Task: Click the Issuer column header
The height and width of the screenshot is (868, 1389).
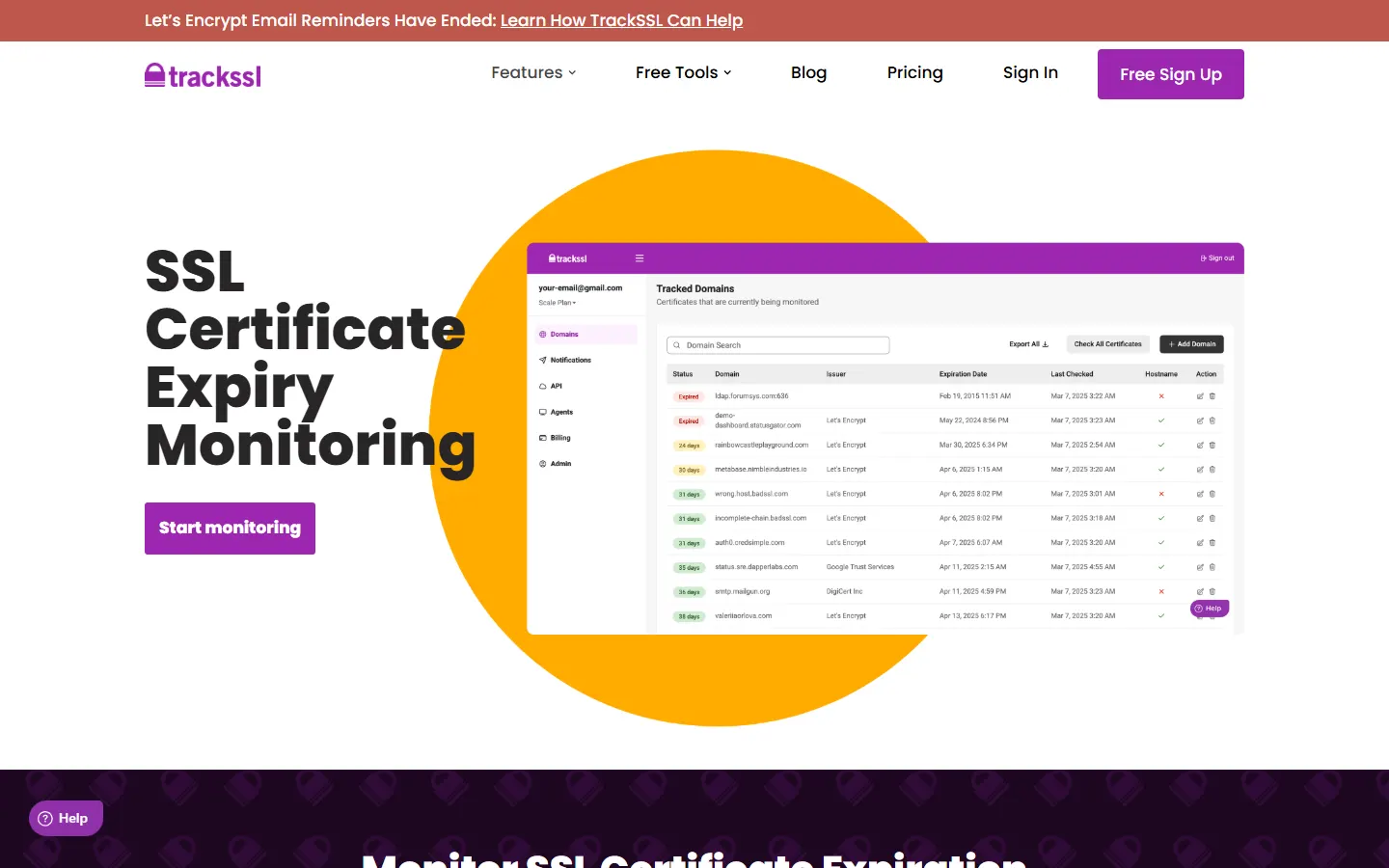Action: [836, 374]
